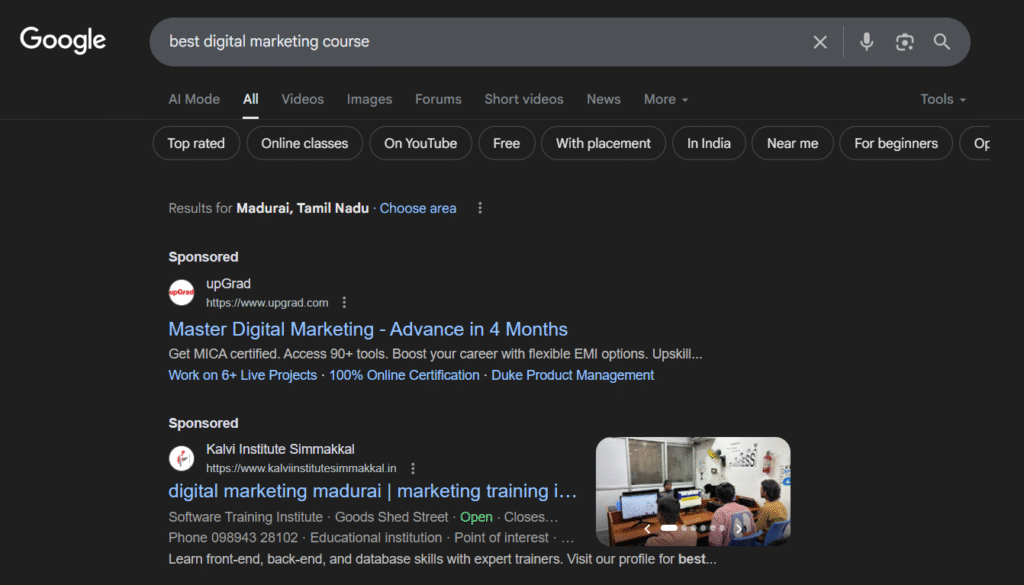Open 100% Online Certification sitelink
This screenshot has height=585, width=1024.
[404, 375]
